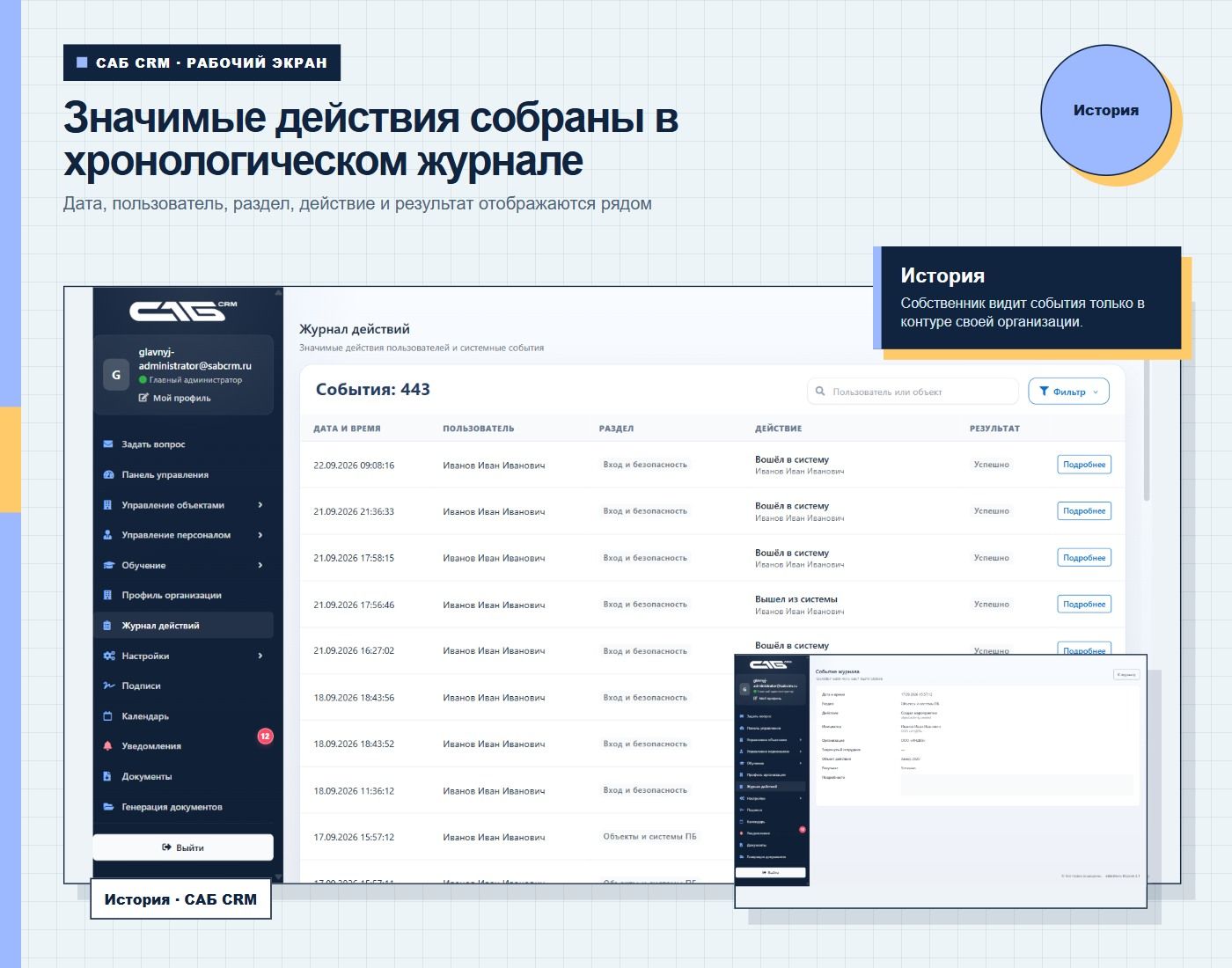Click Подробнее for 21.09.2026 21:36:33 event
The height and width of the screenshot is (968, 1232).
[1084, 511]
